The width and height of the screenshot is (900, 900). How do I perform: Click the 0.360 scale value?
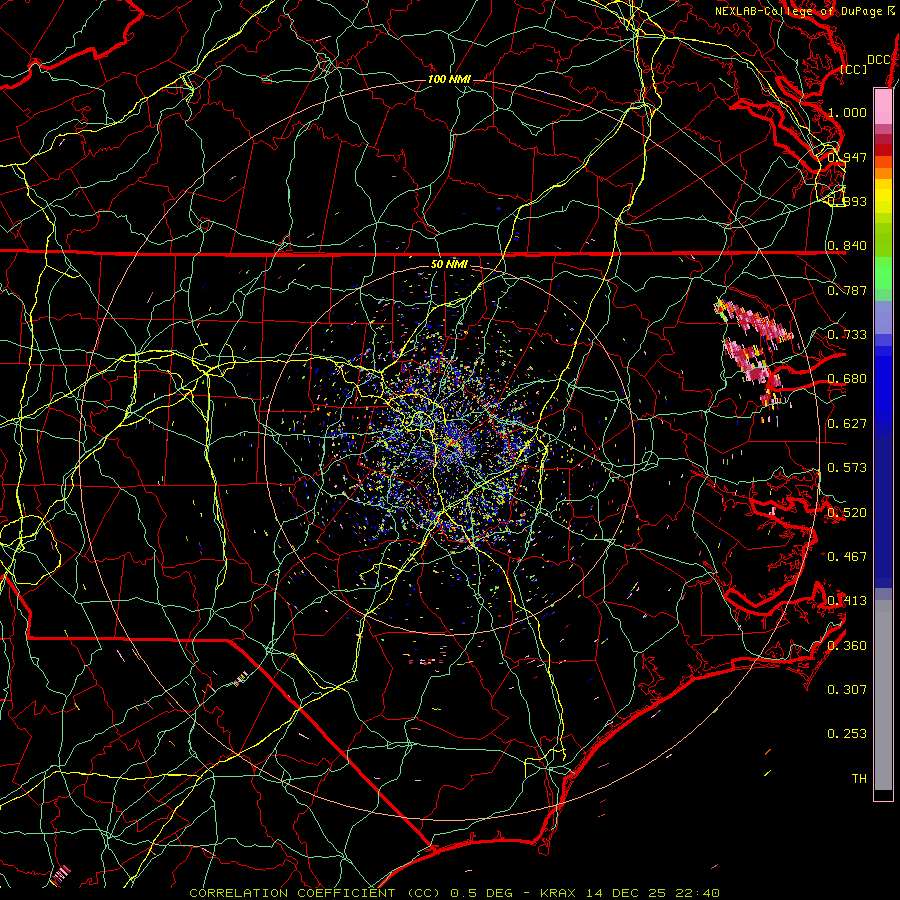pyautogui.click(x=847, y=646)
